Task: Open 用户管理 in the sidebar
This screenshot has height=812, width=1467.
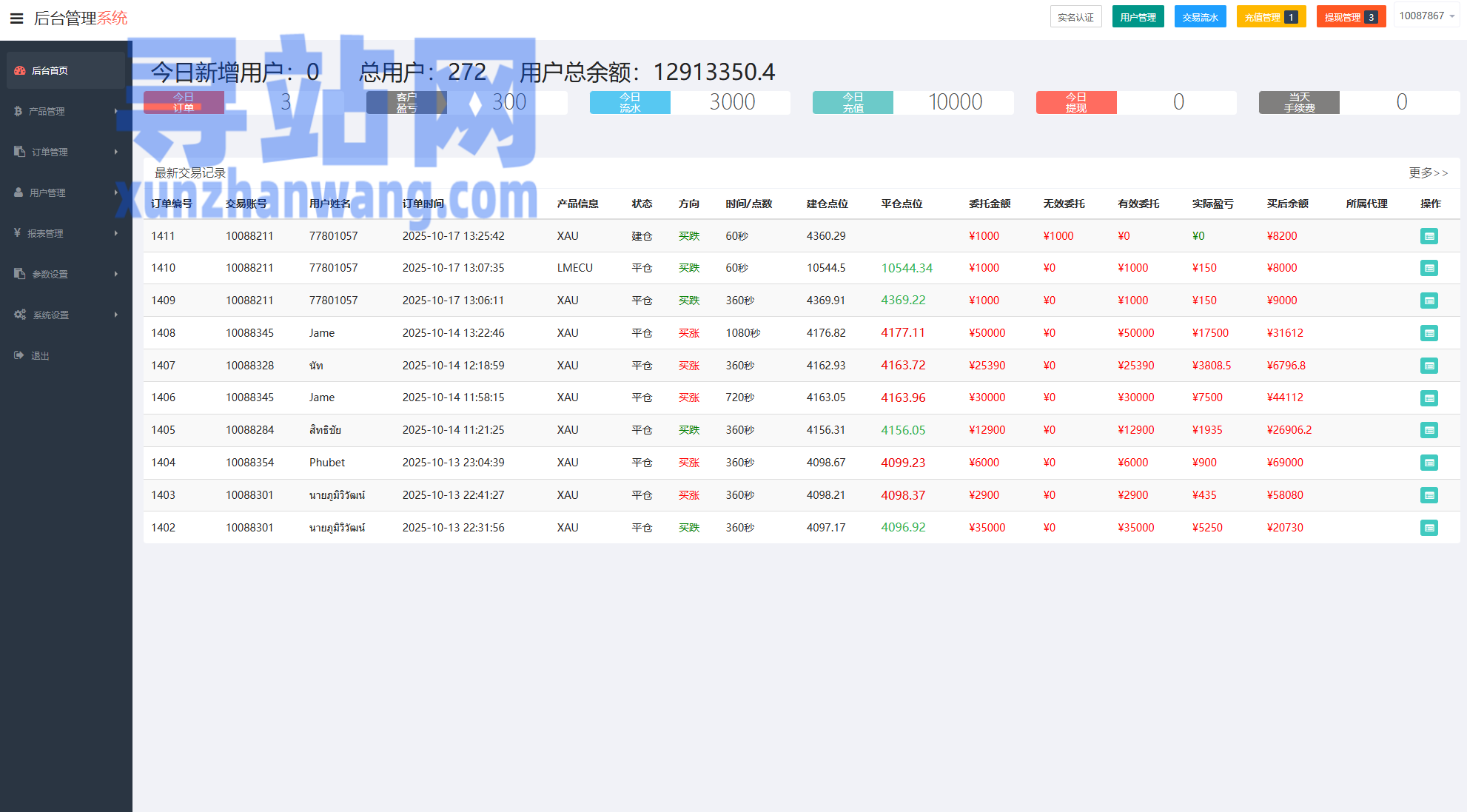Action: click(47, 192)
